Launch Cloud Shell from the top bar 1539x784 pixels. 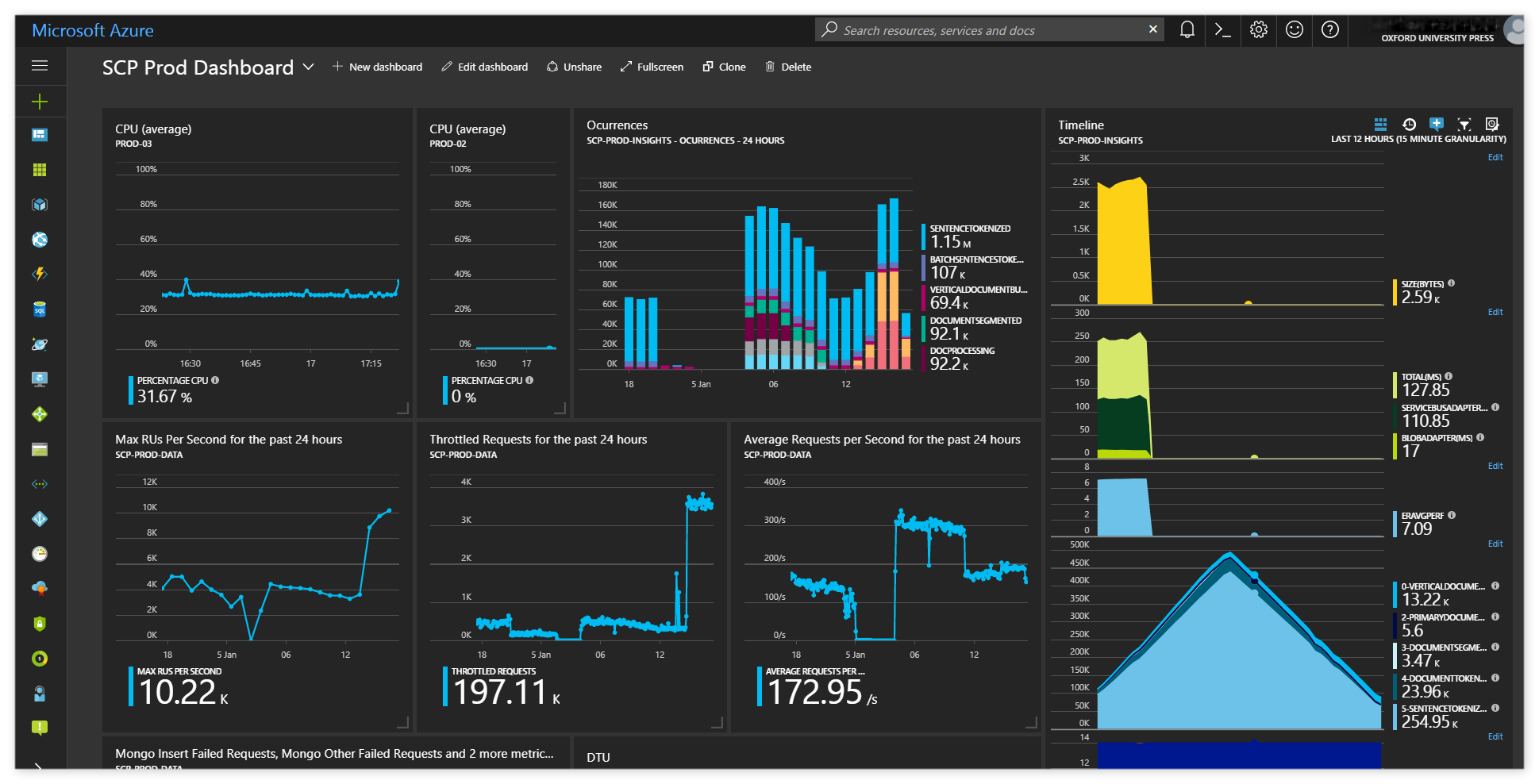1223,30
